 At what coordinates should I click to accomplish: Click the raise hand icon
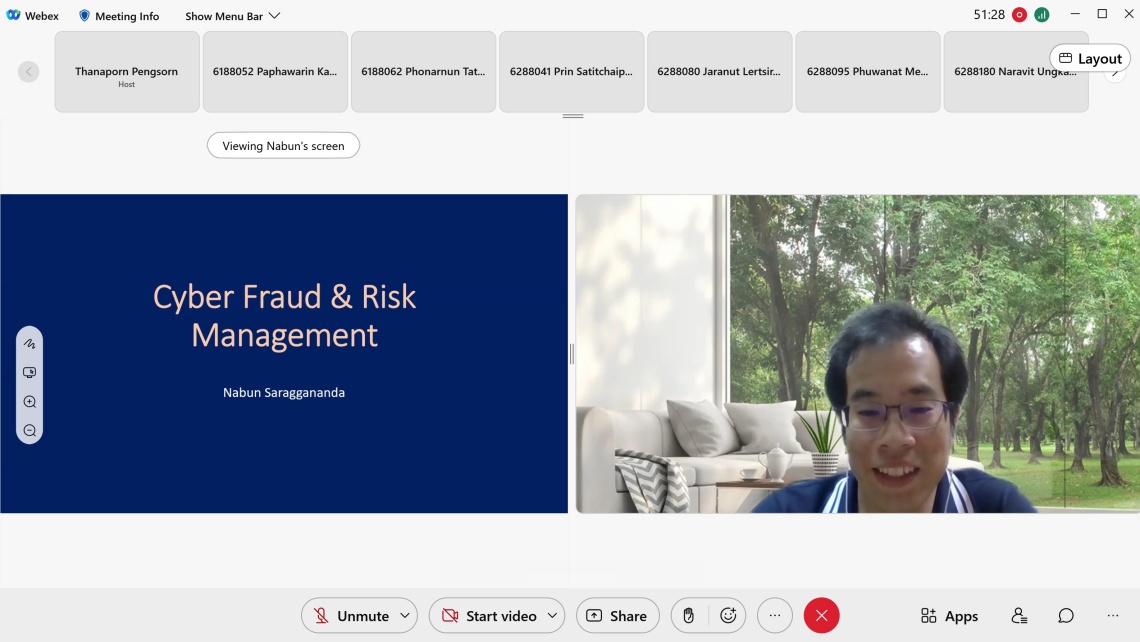coord(688,616)
